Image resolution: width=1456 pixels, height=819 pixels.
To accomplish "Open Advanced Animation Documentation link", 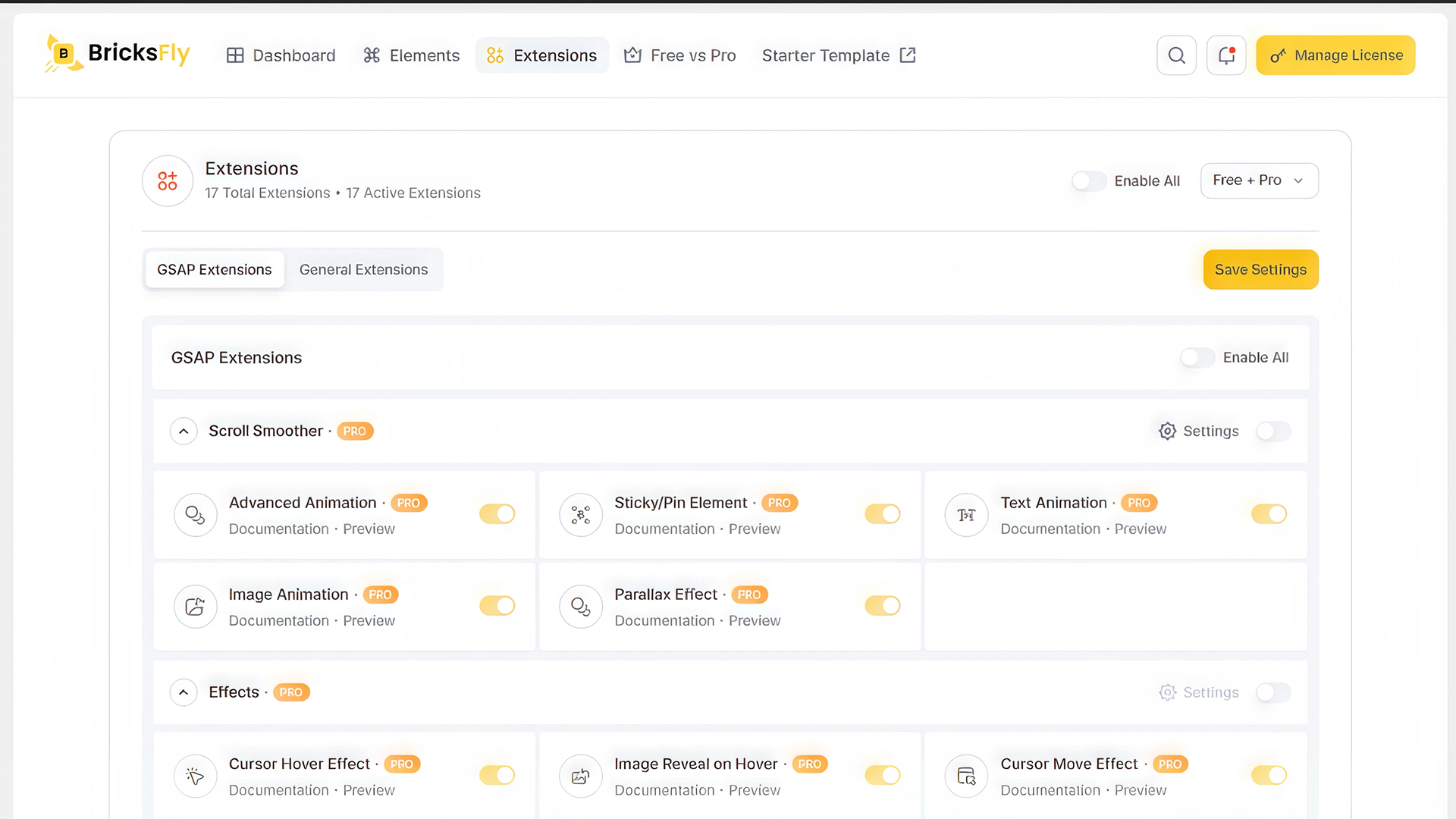I will [279, 529].
